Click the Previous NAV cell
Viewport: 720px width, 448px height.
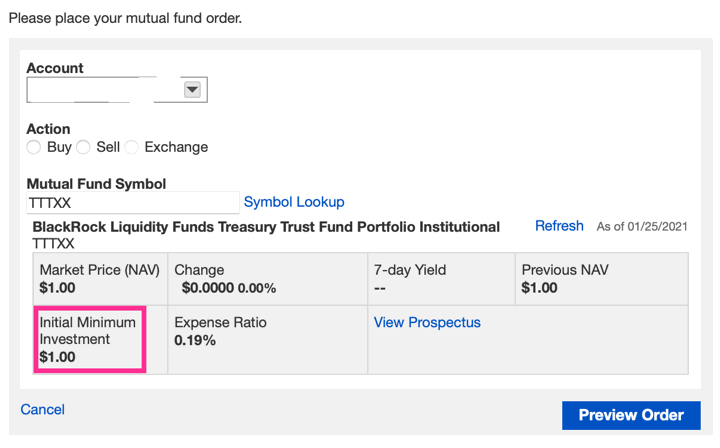pos(601,279)
